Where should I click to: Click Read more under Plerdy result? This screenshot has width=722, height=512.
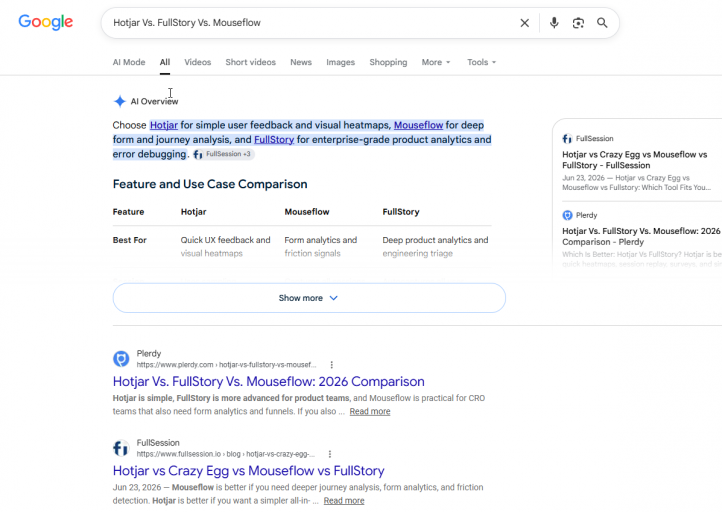[370, 412]
